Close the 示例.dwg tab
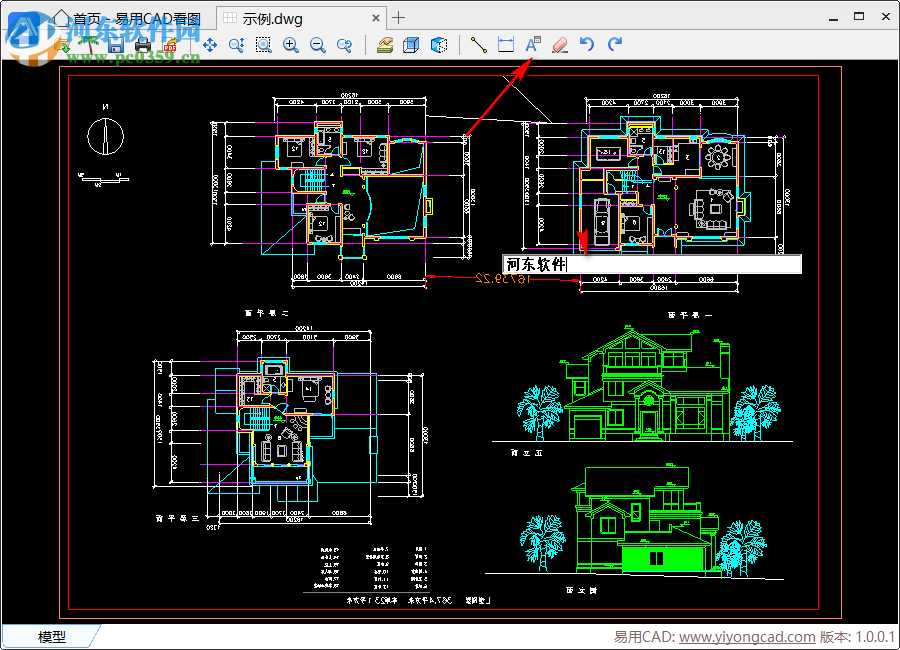Image resolution: width=900 pixels, height=650 pixels. point(376,18)
